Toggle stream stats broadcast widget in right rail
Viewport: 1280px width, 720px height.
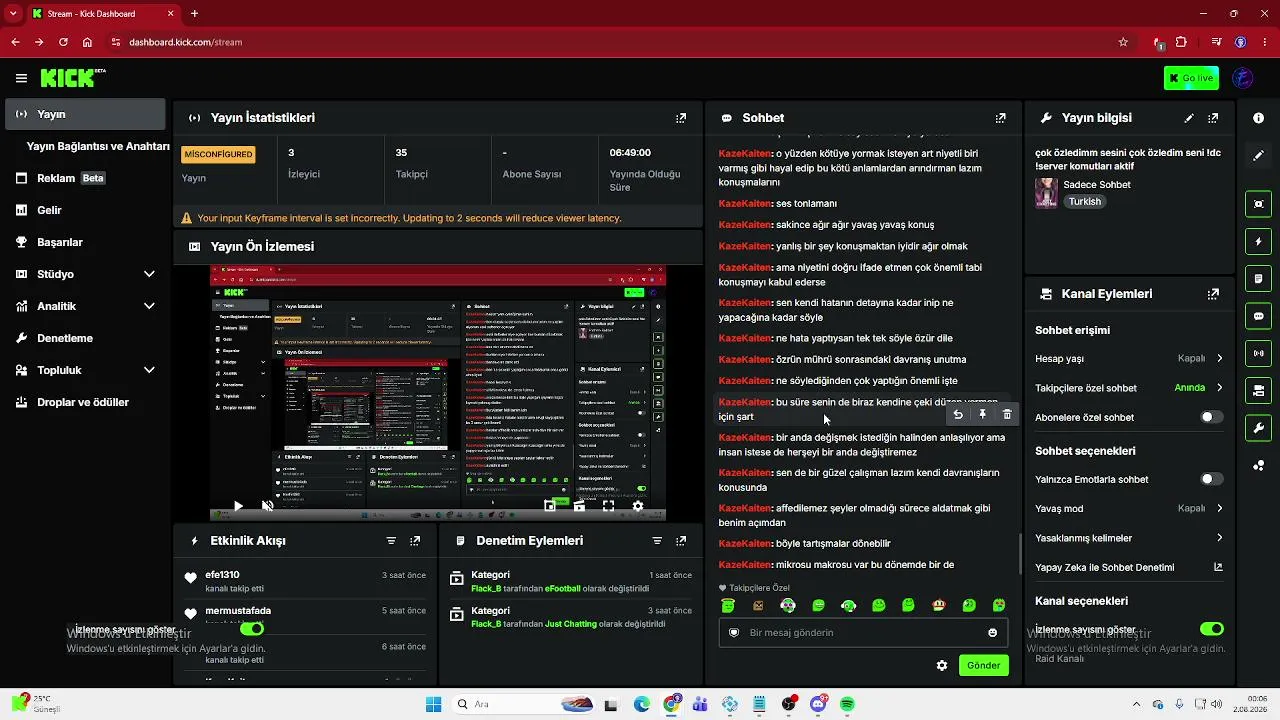click(x=1258, y=353)
